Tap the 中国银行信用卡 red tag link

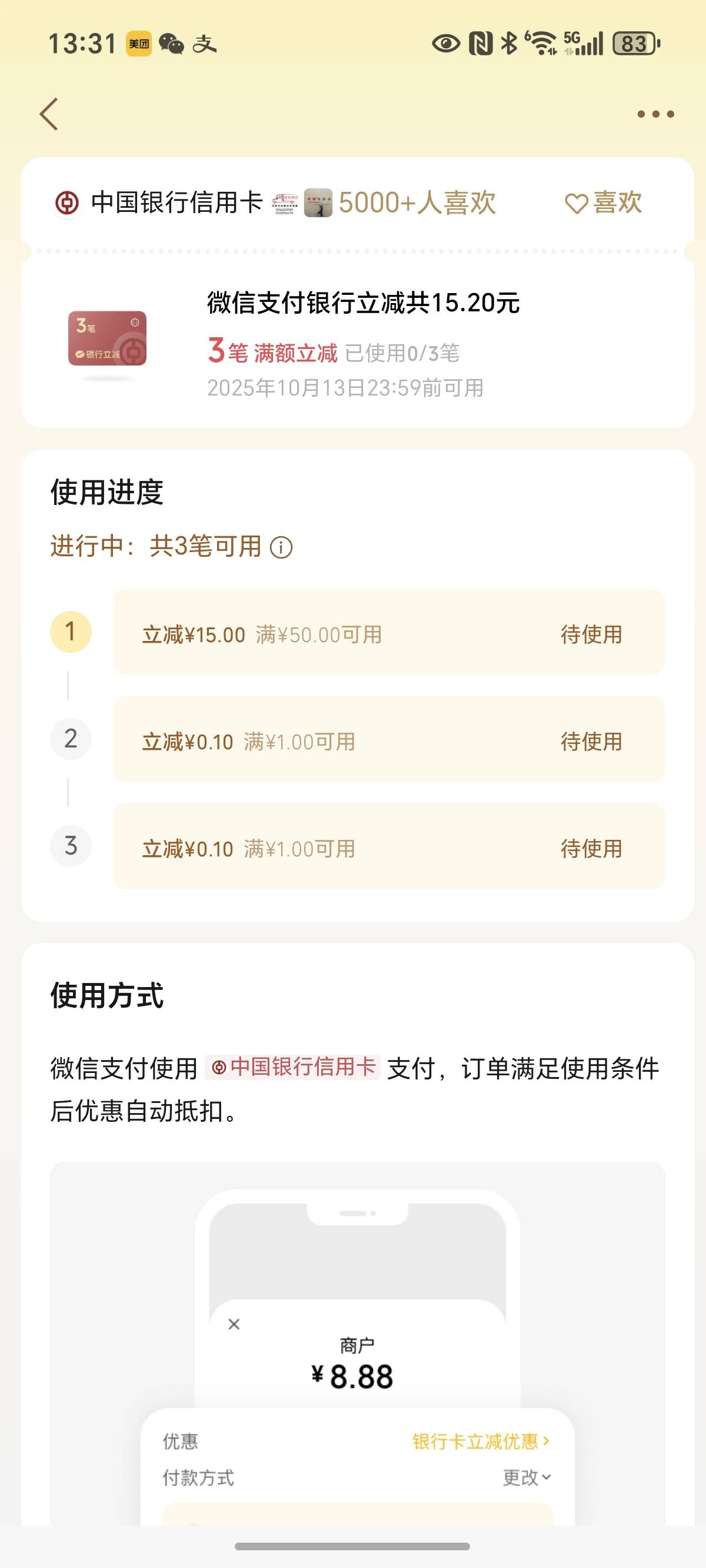click(x=293, y=1067)
